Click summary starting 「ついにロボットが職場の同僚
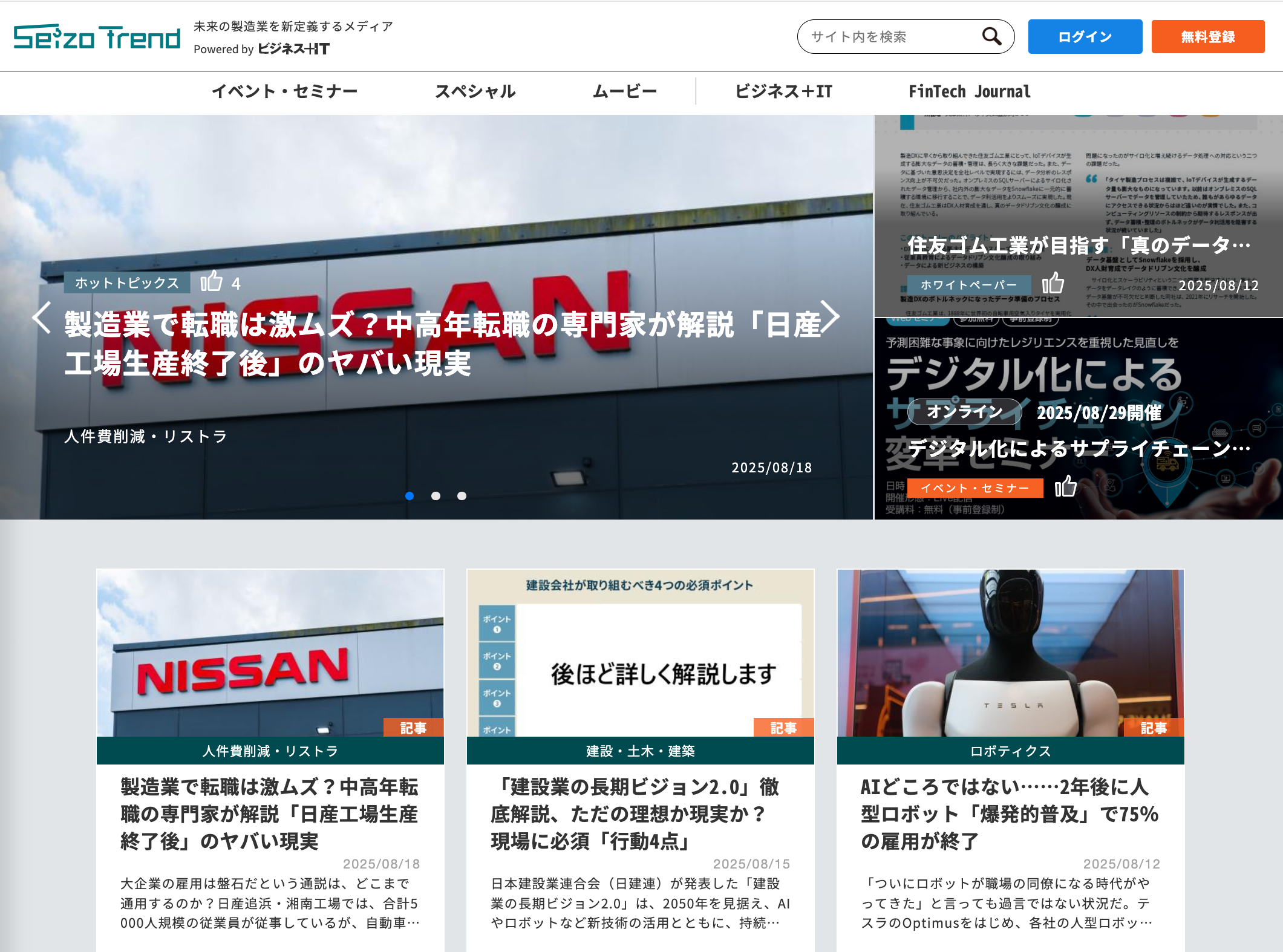This screenshot has width=1283, height=952. click(x=1007, y=903)
